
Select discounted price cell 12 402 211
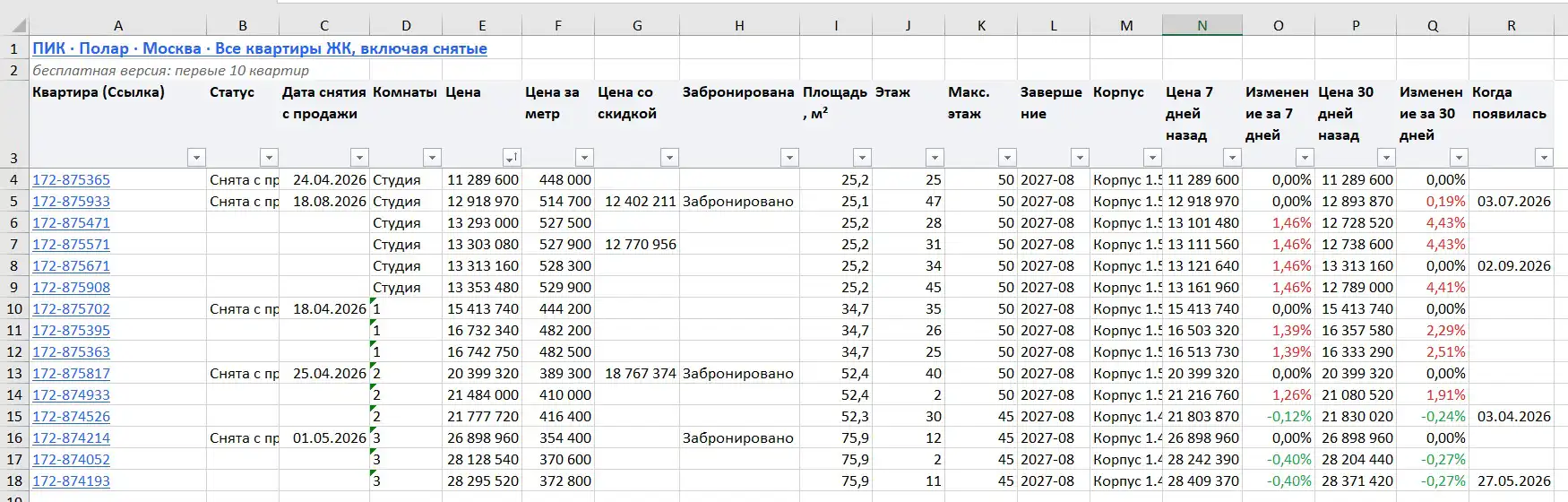coord(637,201)
